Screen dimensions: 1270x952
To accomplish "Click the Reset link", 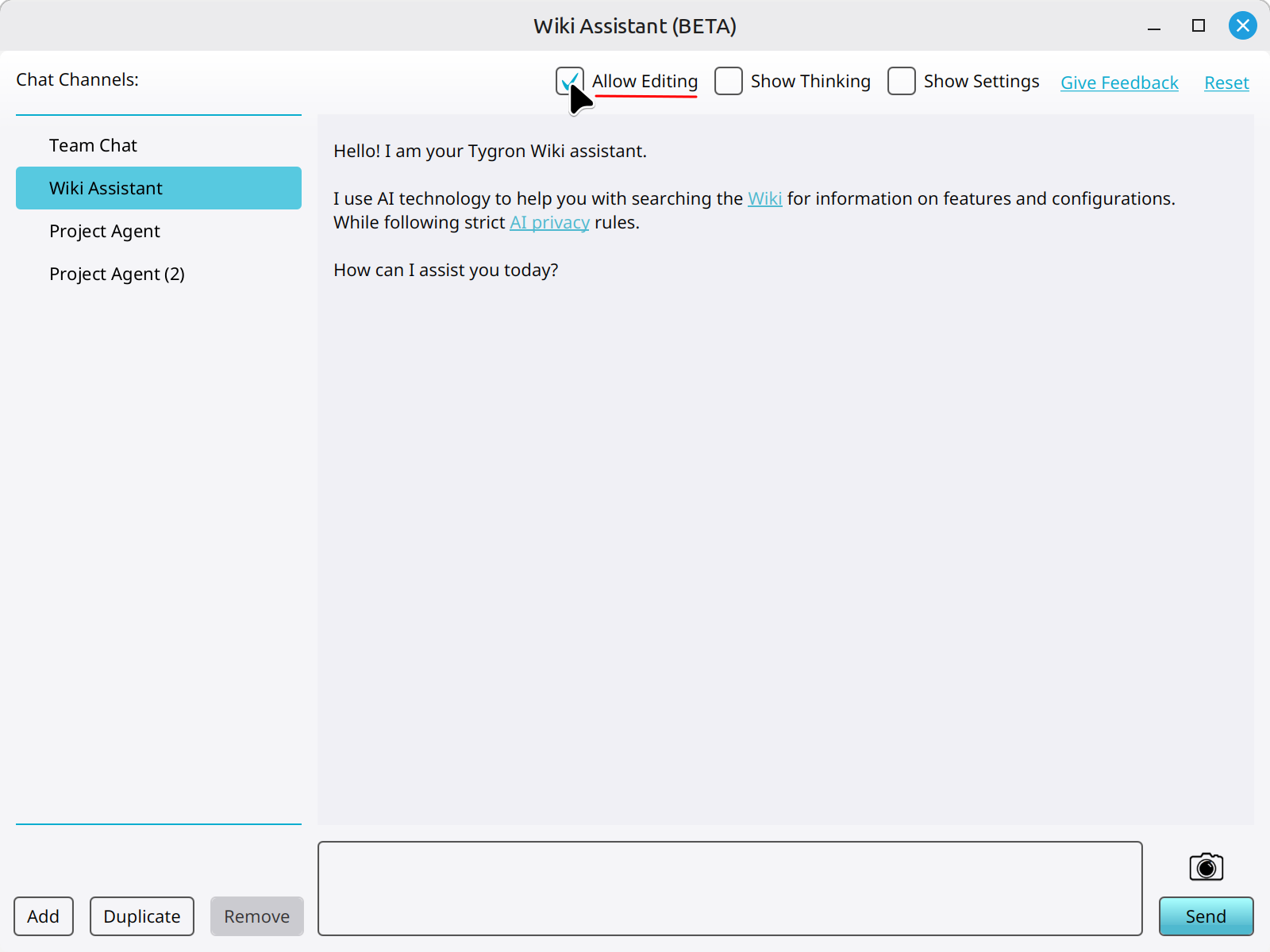I will pos(1226,83).
